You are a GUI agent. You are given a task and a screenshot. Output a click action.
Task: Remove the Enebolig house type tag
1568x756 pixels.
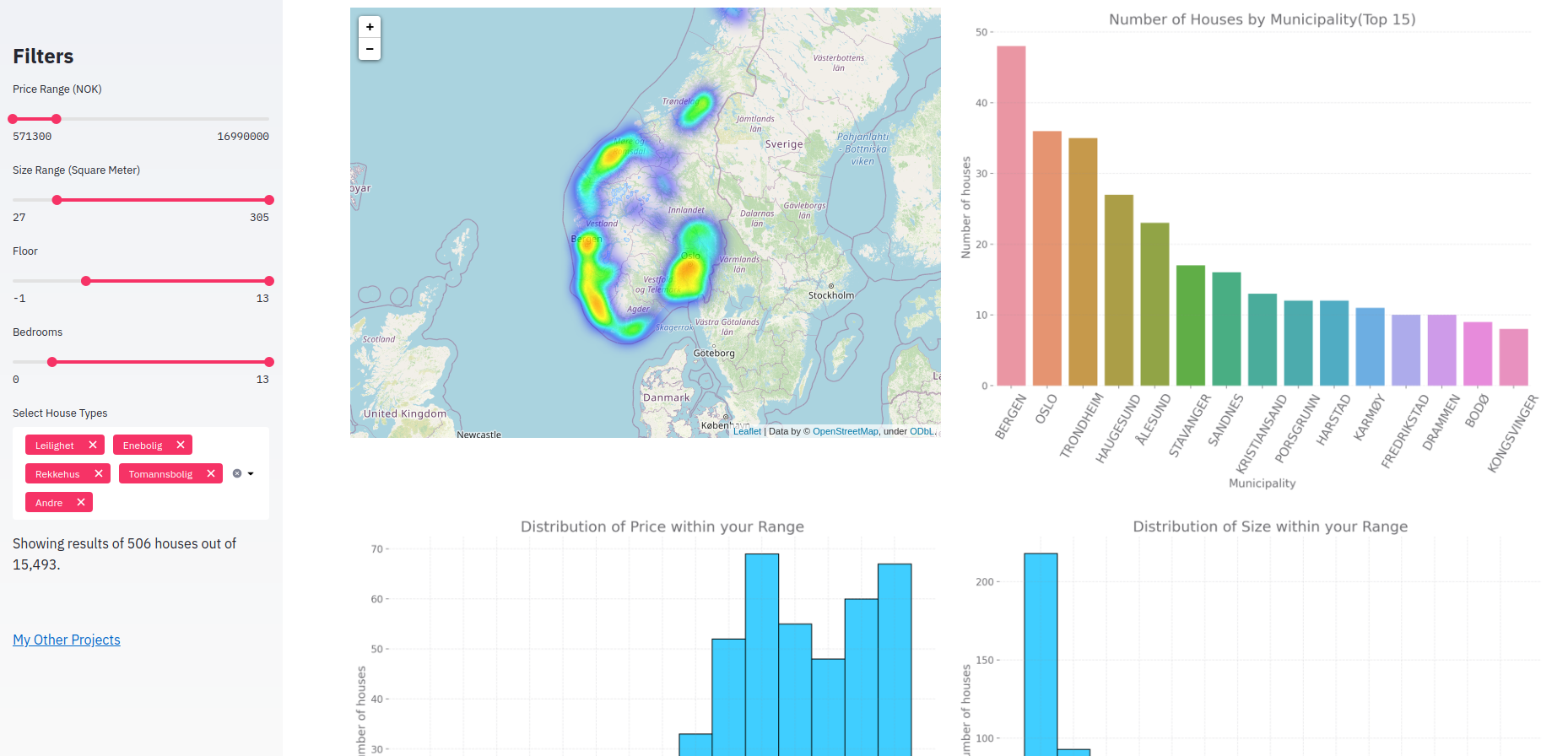pyautogui.click(x=181, y=445)
